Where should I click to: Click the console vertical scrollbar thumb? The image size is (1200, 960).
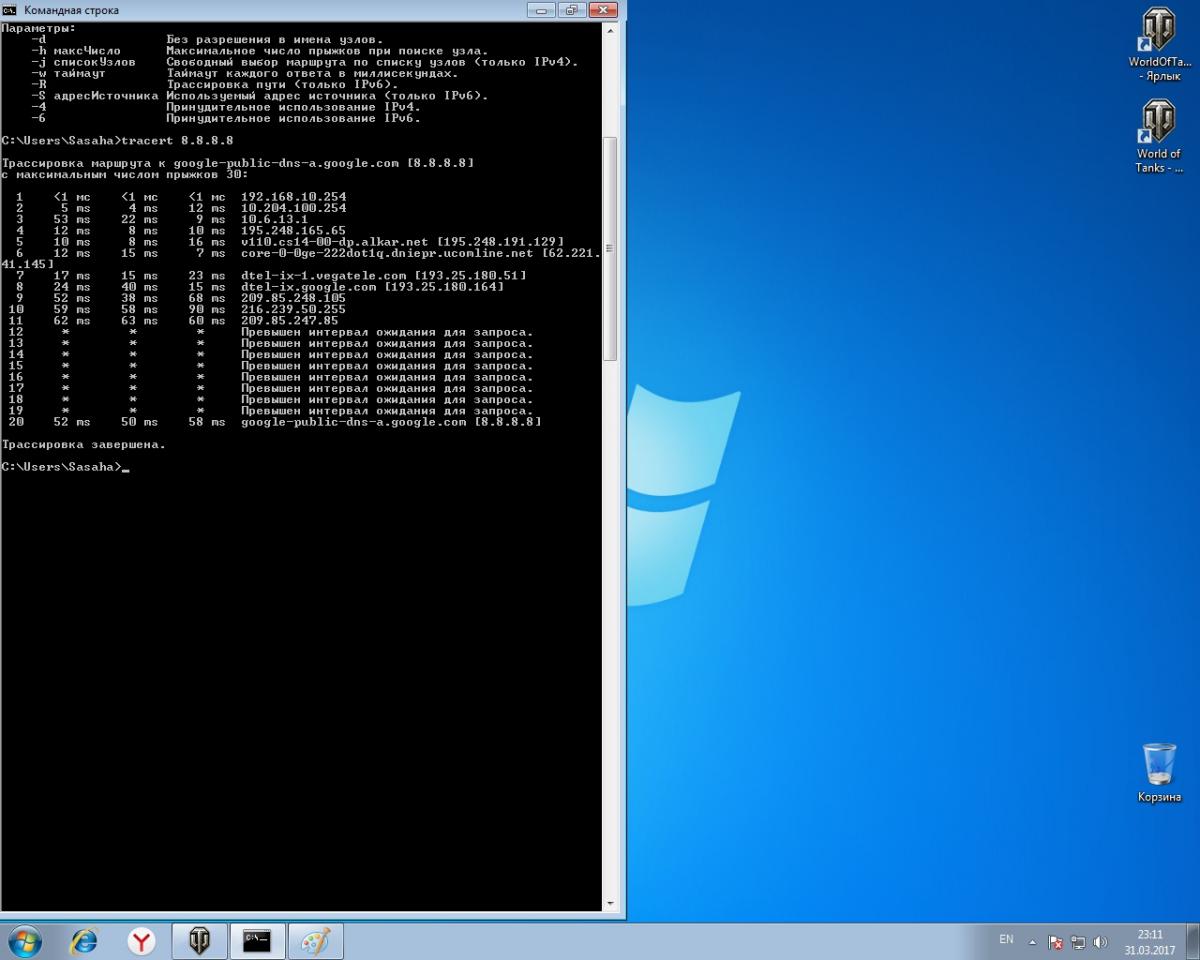click(x=610, y=249)
